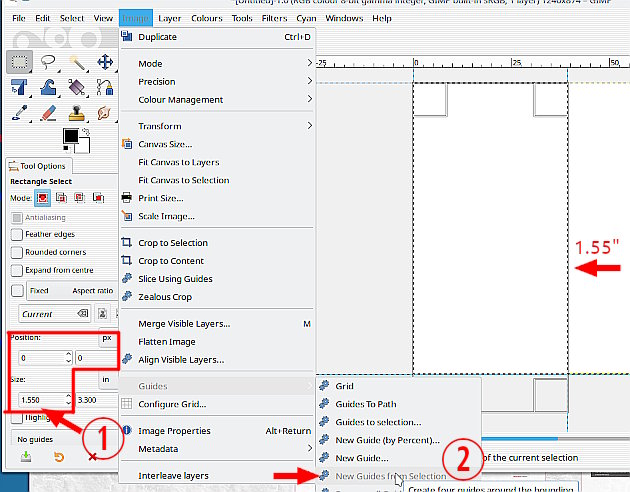Select the Fuzzy Select magic wand tool

click(77, 62)
